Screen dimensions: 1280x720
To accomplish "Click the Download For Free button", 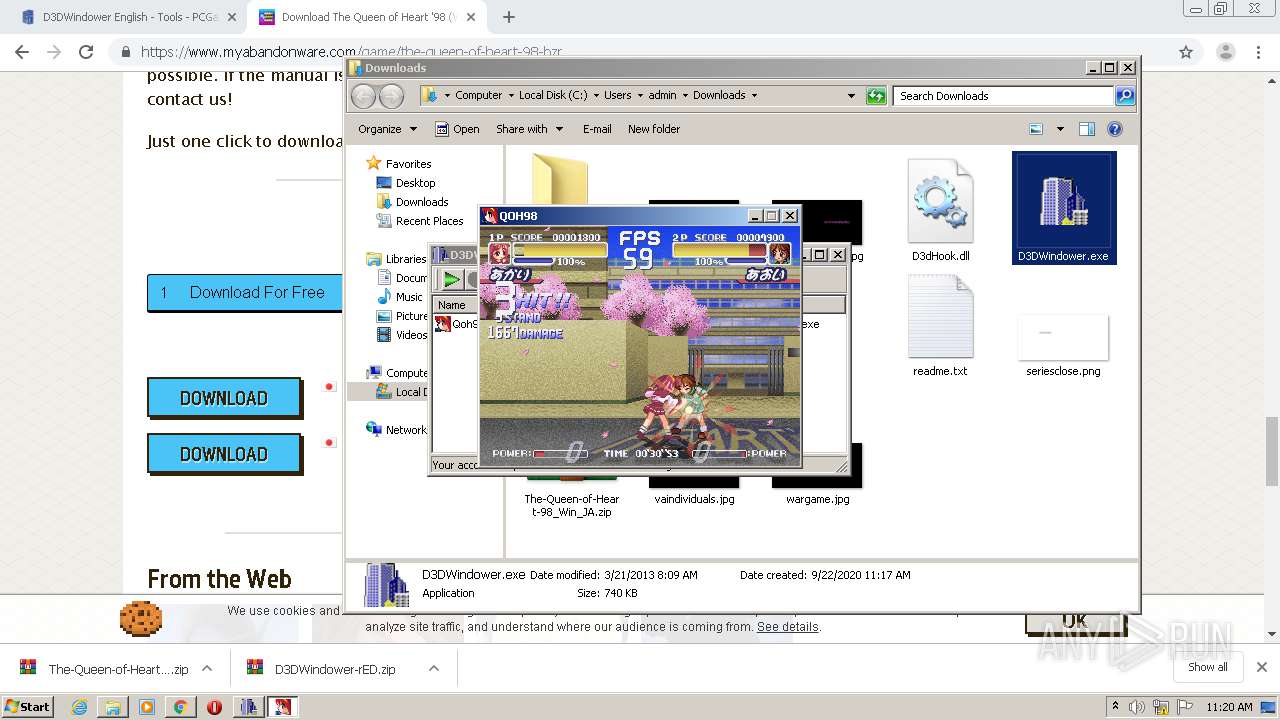I will pyautogui.click(x=244, y=293).
